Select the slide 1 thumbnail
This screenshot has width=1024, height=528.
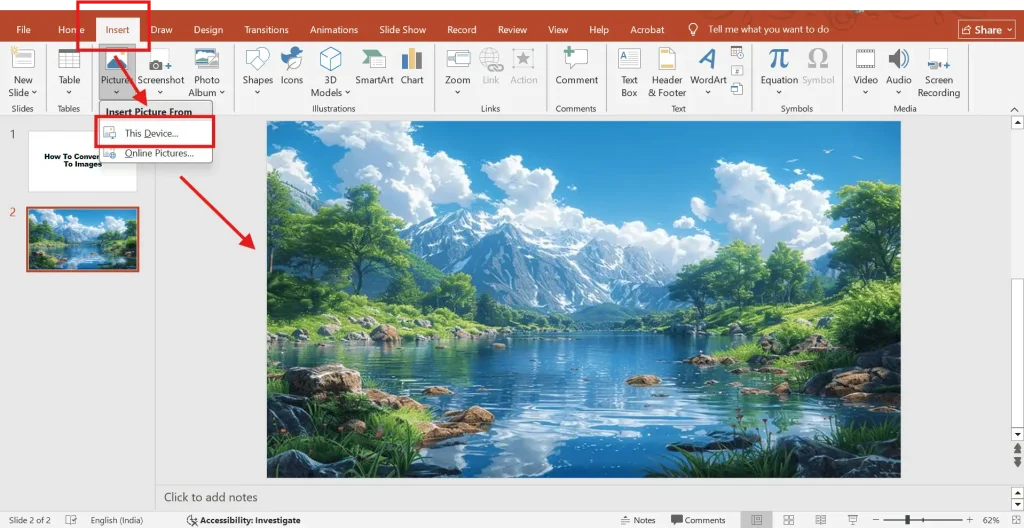click(x=82, y=160)
